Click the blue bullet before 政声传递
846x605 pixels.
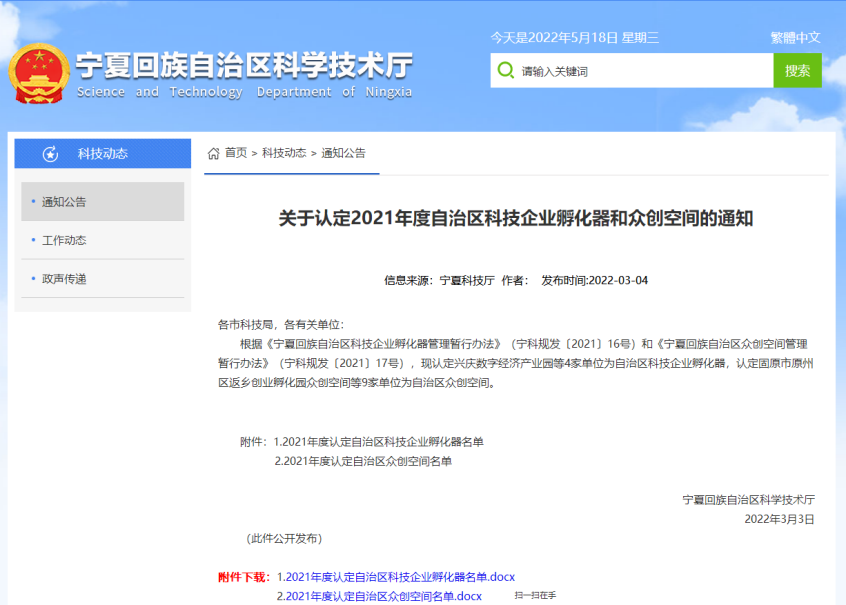33,278
